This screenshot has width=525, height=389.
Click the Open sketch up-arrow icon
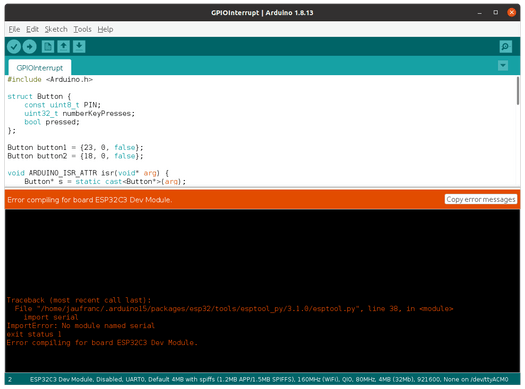point(63,47)
